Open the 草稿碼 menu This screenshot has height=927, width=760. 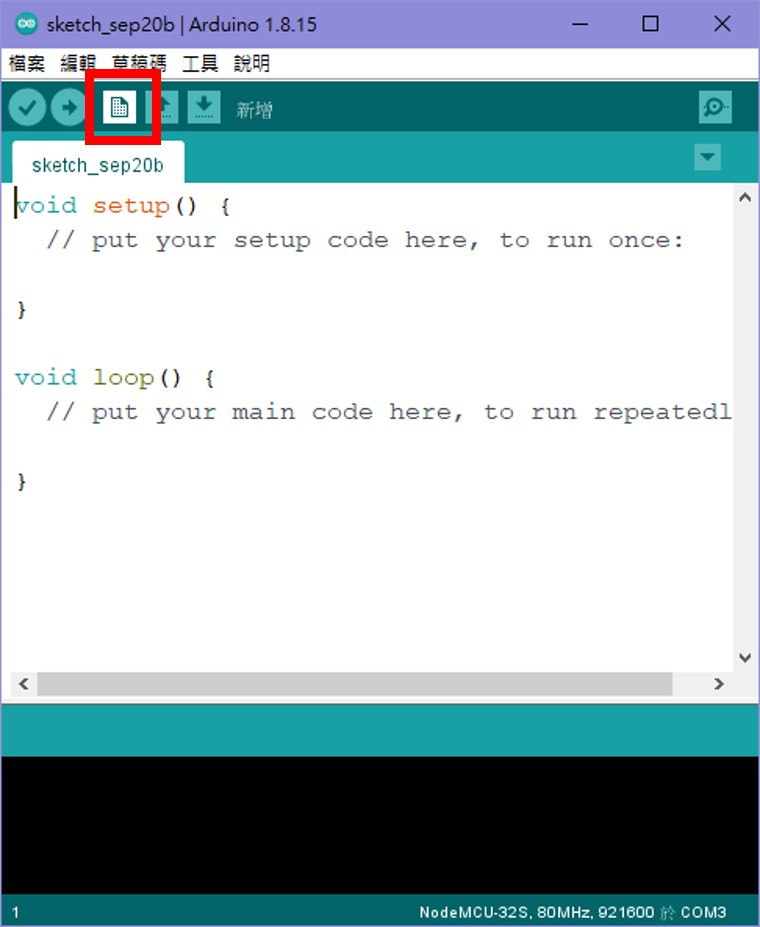(x=139, y=63)
